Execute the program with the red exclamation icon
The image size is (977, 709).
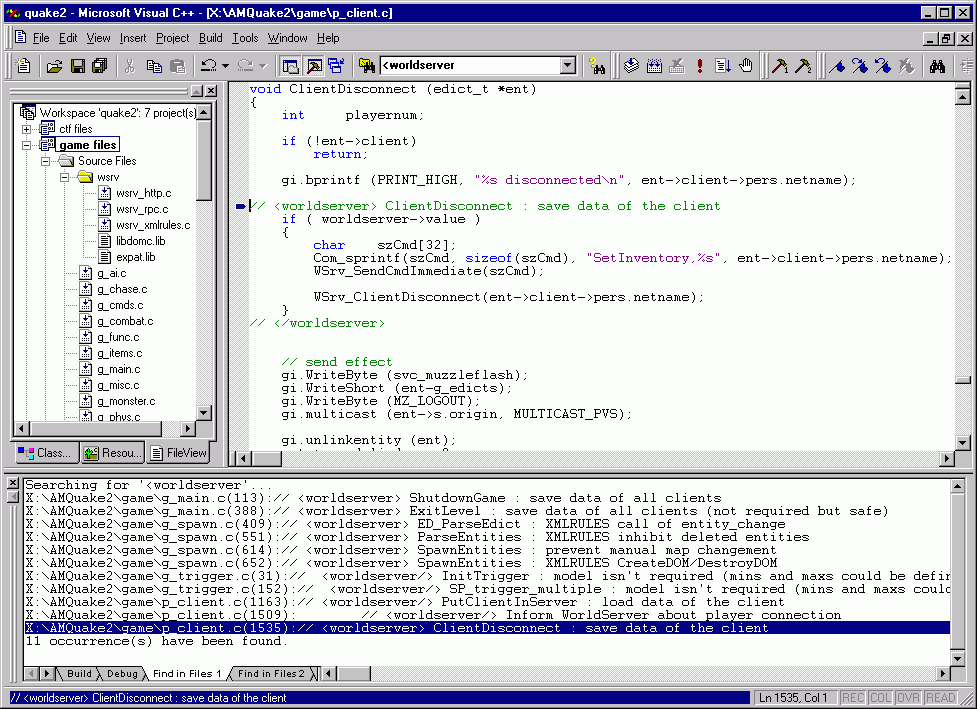coord(700,65)
